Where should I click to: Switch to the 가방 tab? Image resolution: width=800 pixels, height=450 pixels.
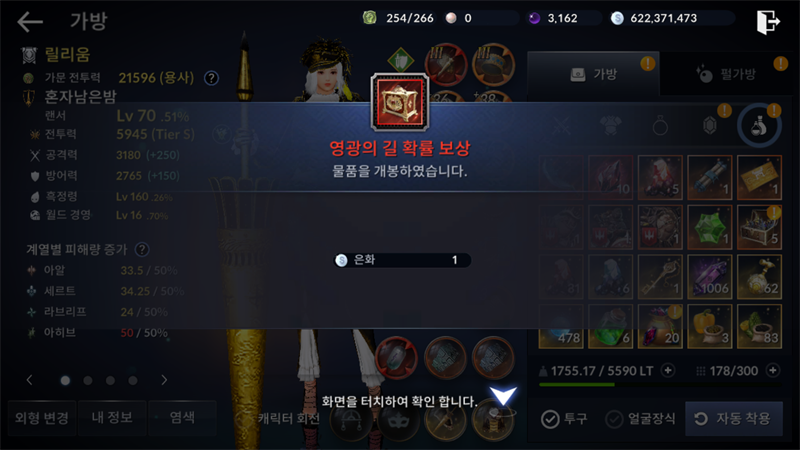(x=593, y=74)
